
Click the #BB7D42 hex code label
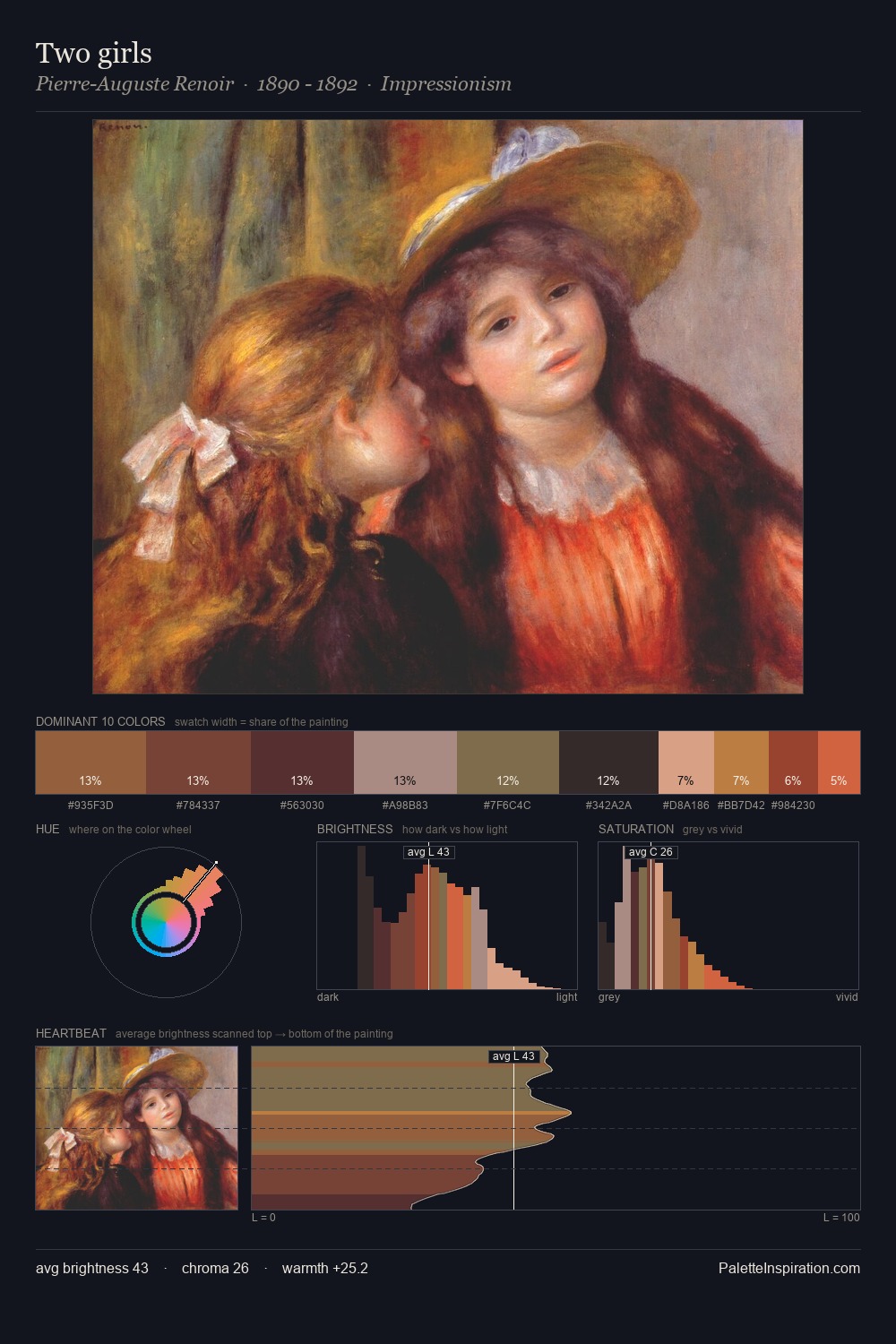click(741, 805)
